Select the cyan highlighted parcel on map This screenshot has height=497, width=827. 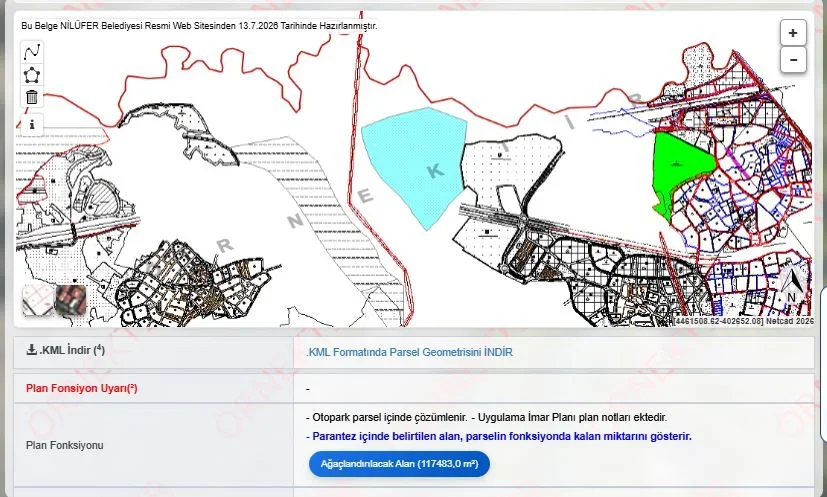pyautogui.click(x=417, y=164)
